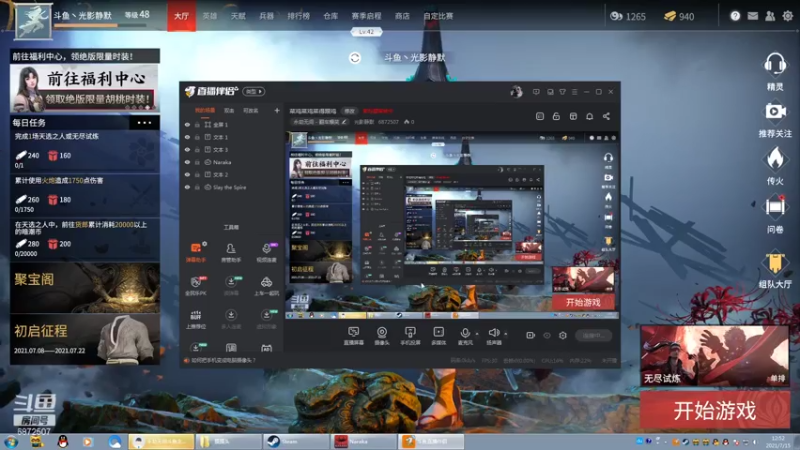800x450 pixels.
Task: Open the streaming app hamburger menu
Action: [574, 92]
